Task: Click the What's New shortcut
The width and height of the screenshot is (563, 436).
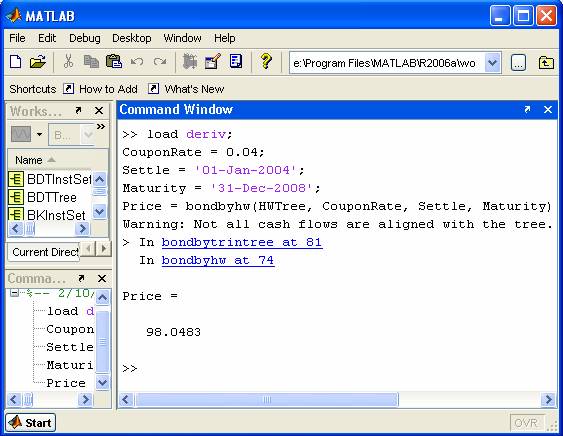Action: [x=194, y=89]
